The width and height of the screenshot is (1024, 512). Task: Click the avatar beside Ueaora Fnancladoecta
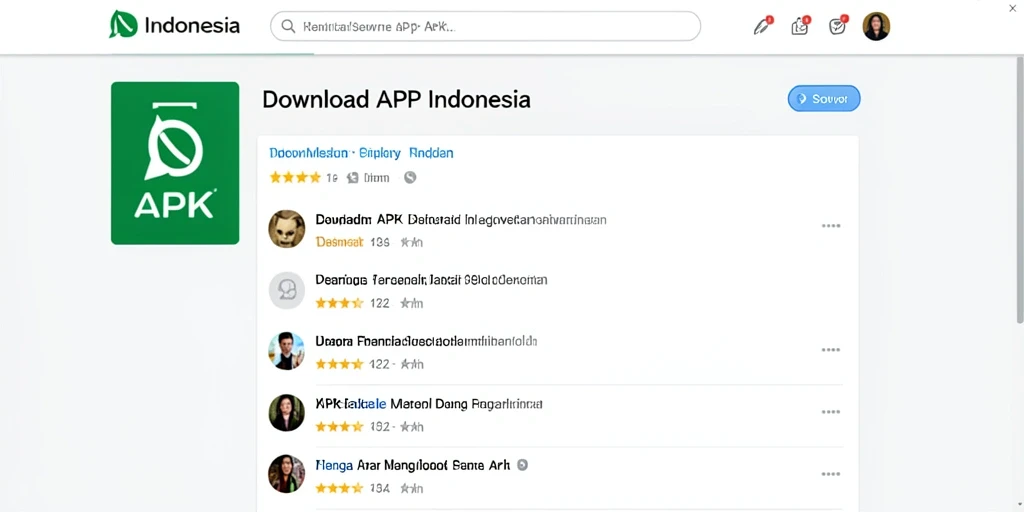287,351
